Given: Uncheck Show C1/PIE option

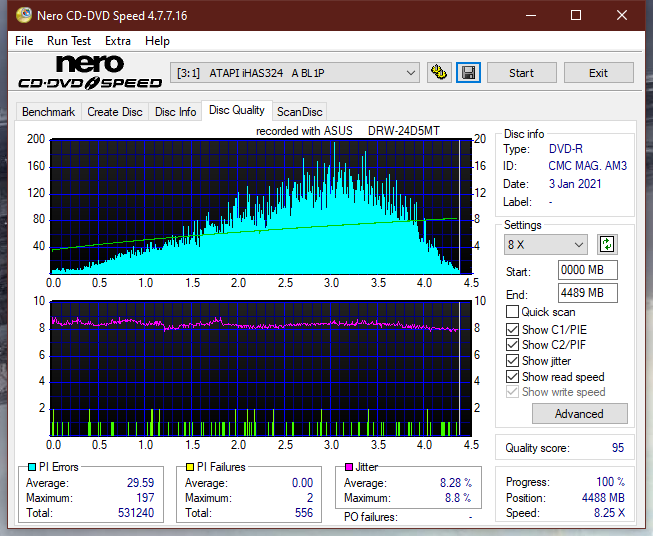Looking at the screenshot, I should click(x=512, y=329).
